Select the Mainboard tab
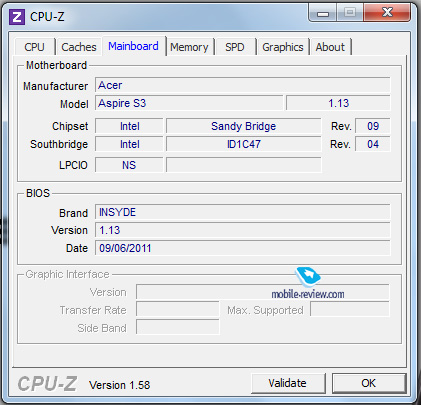This screenshot has width=421, height=405. pos(133,46)
